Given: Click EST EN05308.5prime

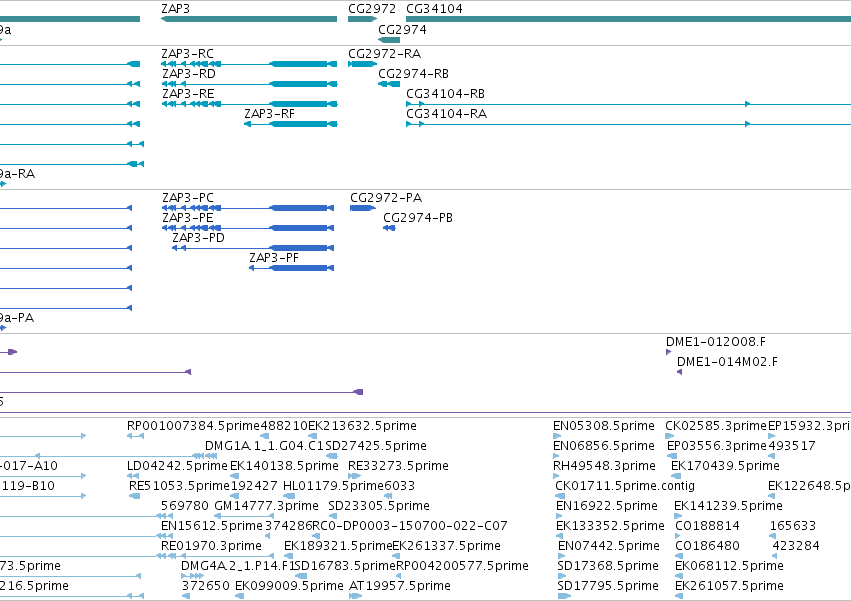Looking at the screenshot, I should click(604, 426).
